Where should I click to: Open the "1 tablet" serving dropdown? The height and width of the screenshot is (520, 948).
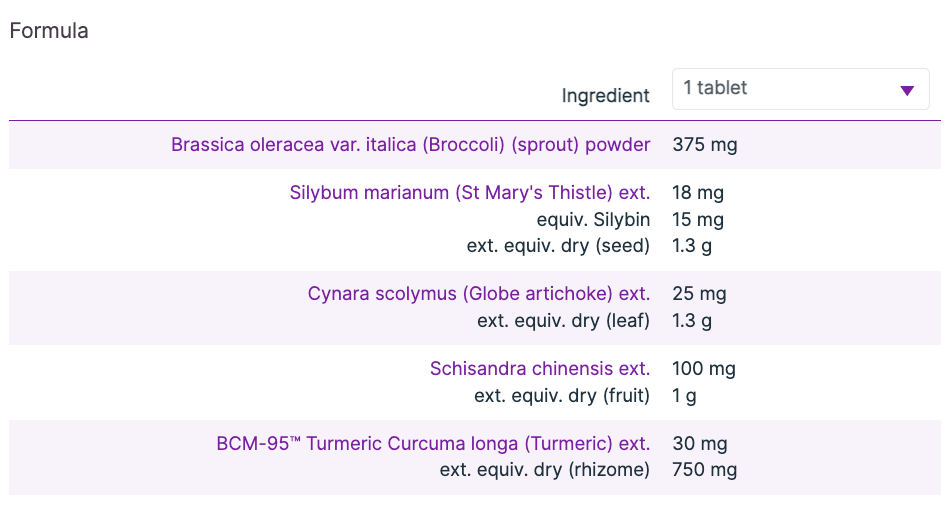point(799,89)
